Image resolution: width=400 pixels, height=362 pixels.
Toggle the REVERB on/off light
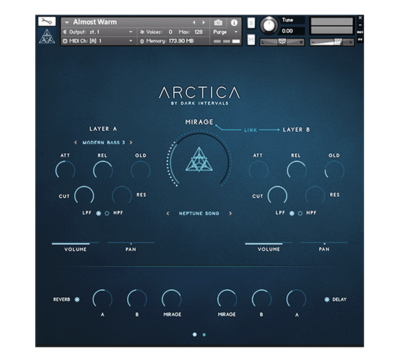click(77, 299)
